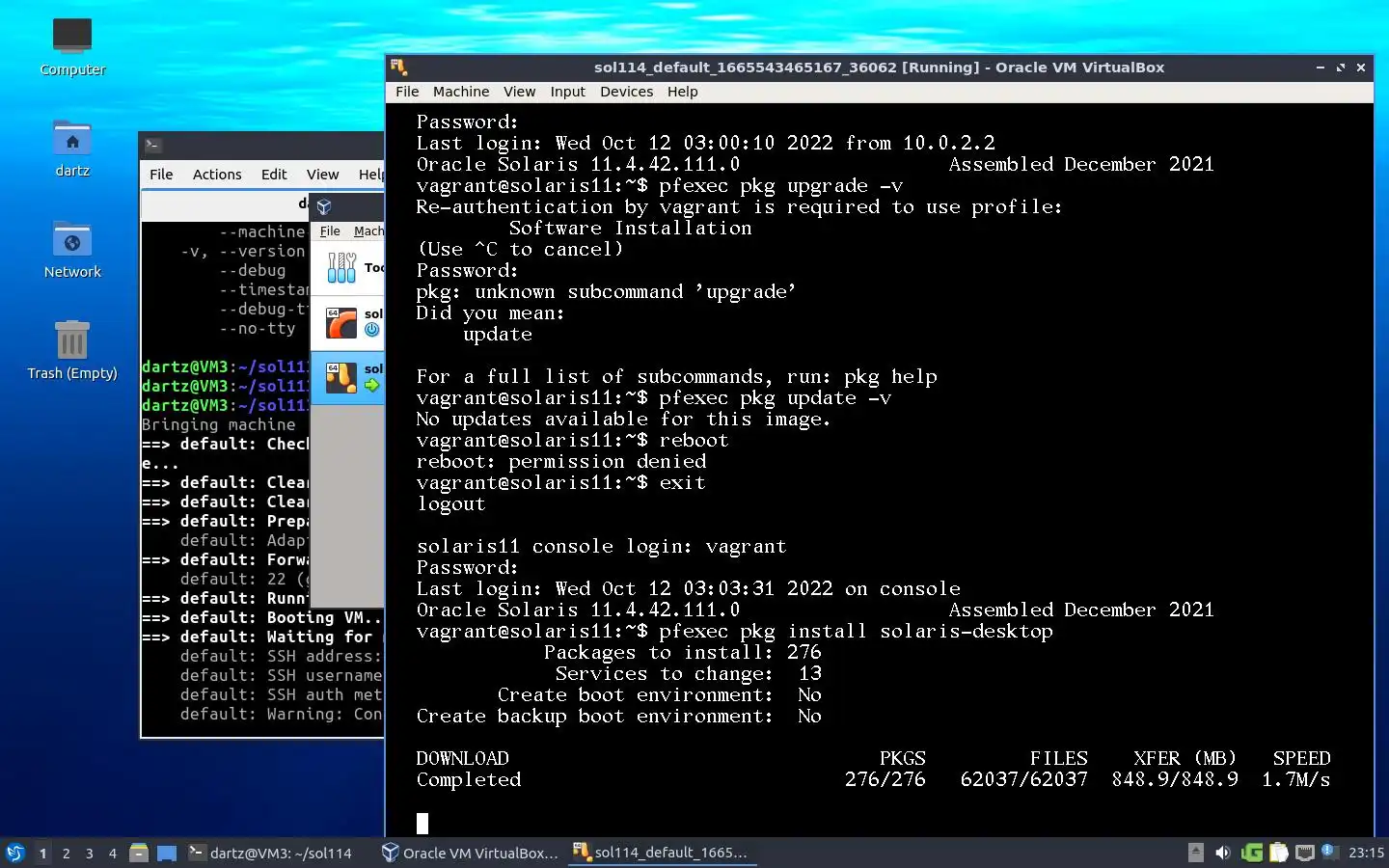Click 'default: Booting VM..' line in host terminal
1389x868 pixels.
(x=262, y=617)
